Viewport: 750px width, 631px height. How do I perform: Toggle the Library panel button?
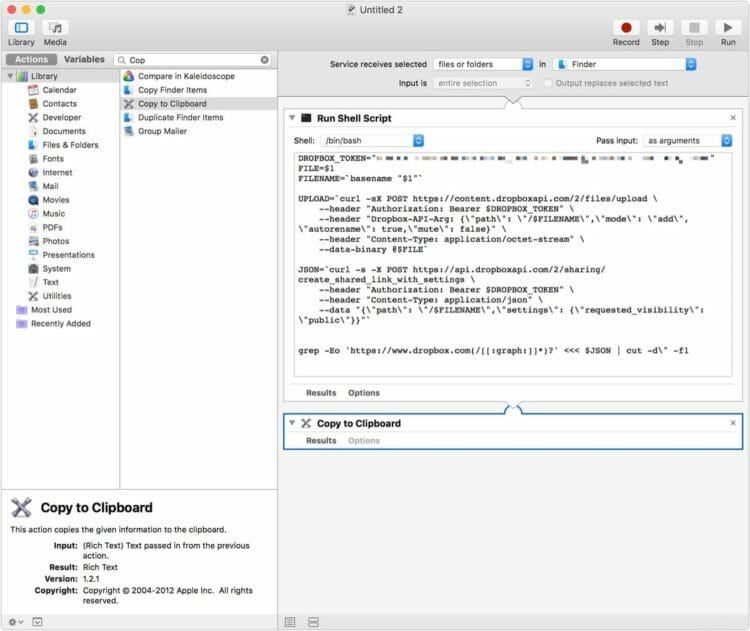point(21,28)
